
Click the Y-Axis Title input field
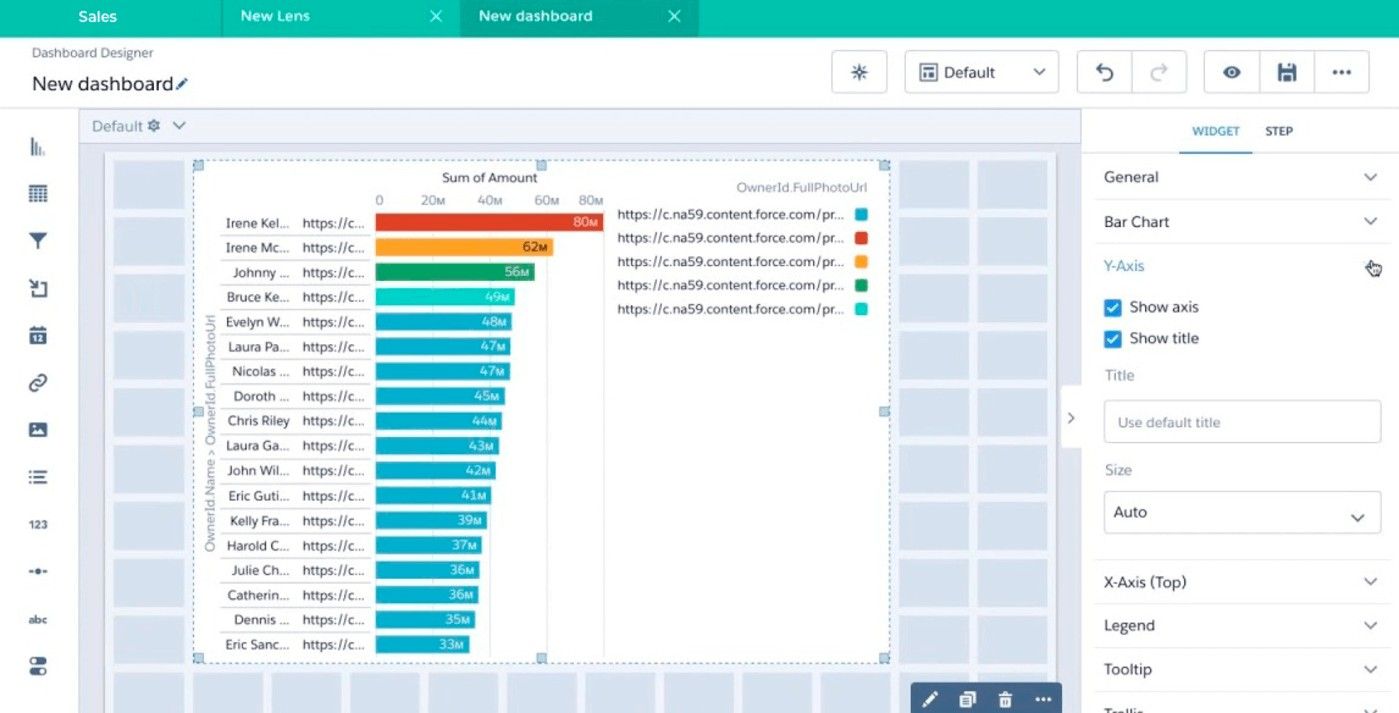[x=1241, y=422]
